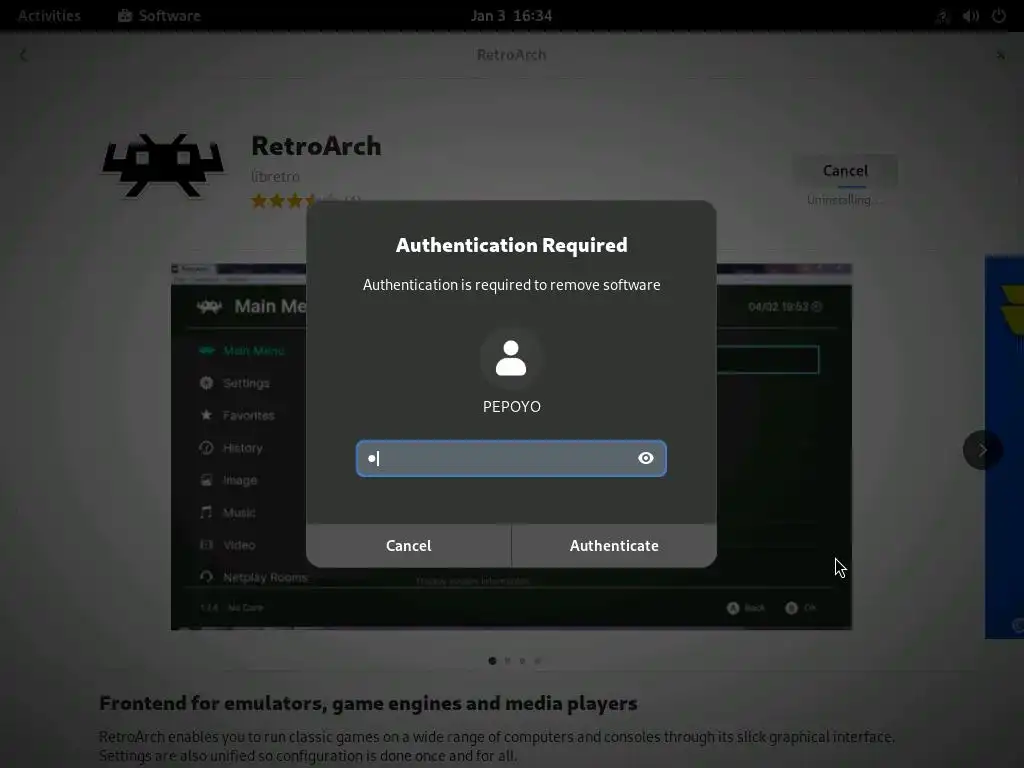Click the power icon in top bar
Screen dimensions: 1024x768
pos(999,16)
